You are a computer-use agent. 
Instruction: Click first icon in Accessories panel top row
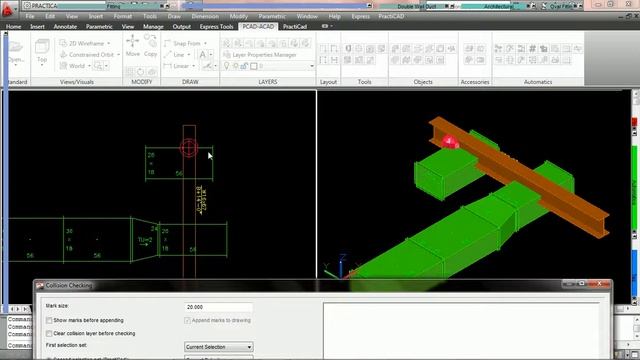469,49
